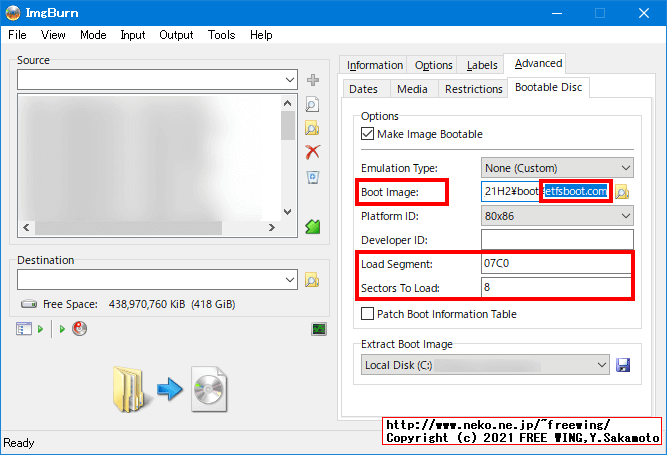Screen dimensions: 667x455
Task: Open the Extract Boot Image drive dropdown
Action: point(601,365)
